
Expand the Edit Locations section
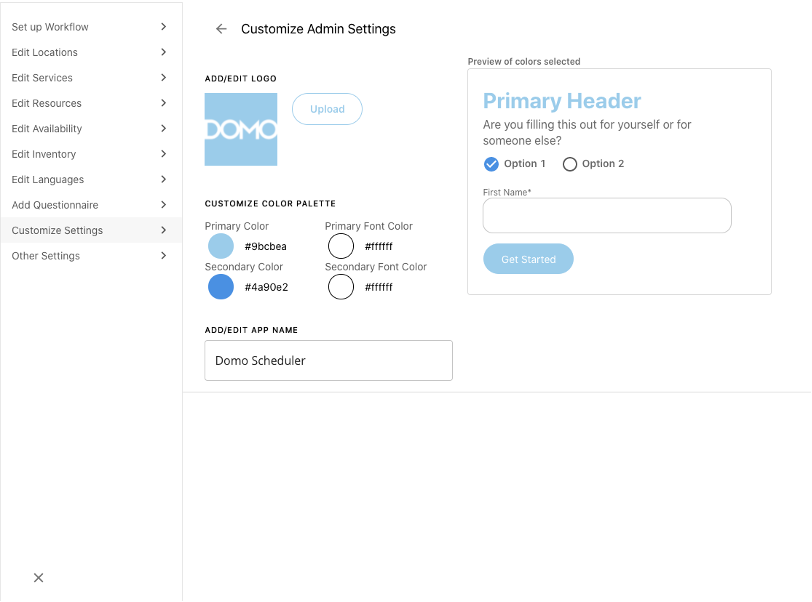tap(90, 52)
